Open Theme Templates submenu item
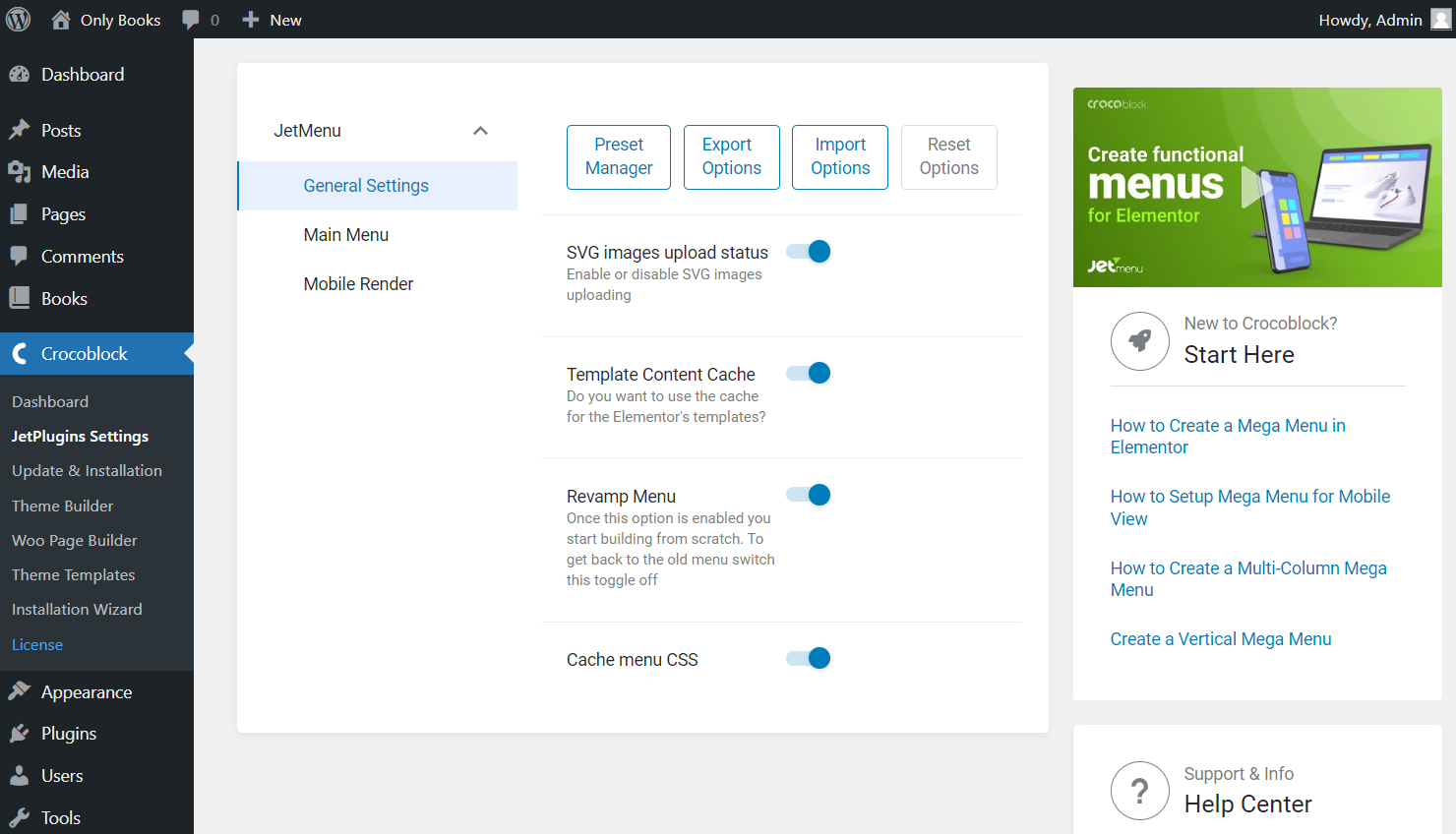This screenshot has width=1456, height=834. [x=73, y=574]
